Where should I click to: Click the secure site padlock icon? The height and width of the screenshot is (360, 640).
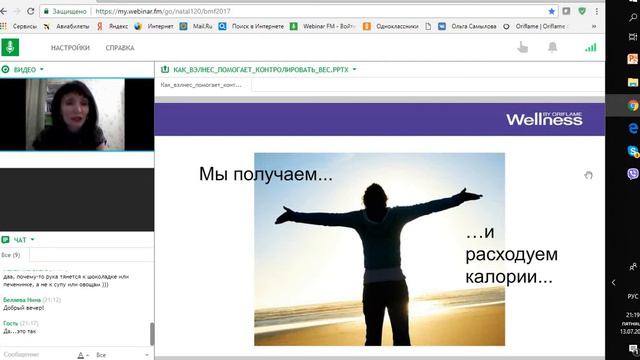click(46, 11)
